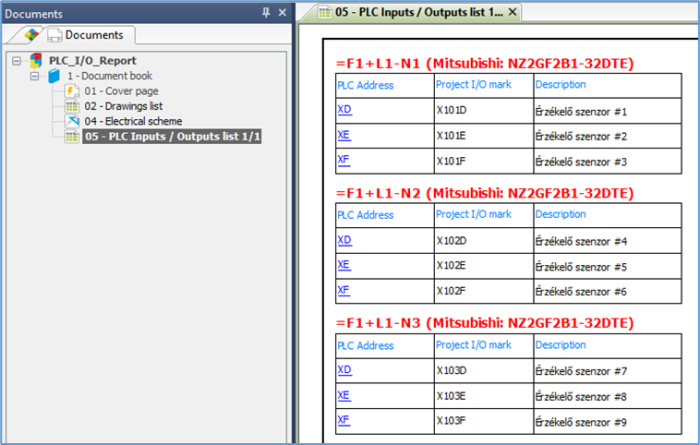
Task: Collapse the 1 - Document book node
Action: pos(34,76)
